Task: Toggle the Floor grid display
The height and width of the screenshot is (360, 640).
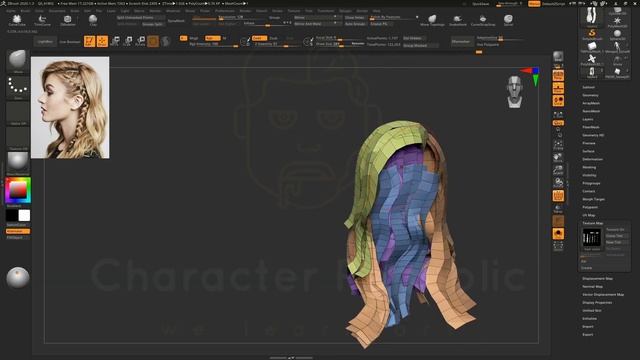Action: (x=558, y=88)
